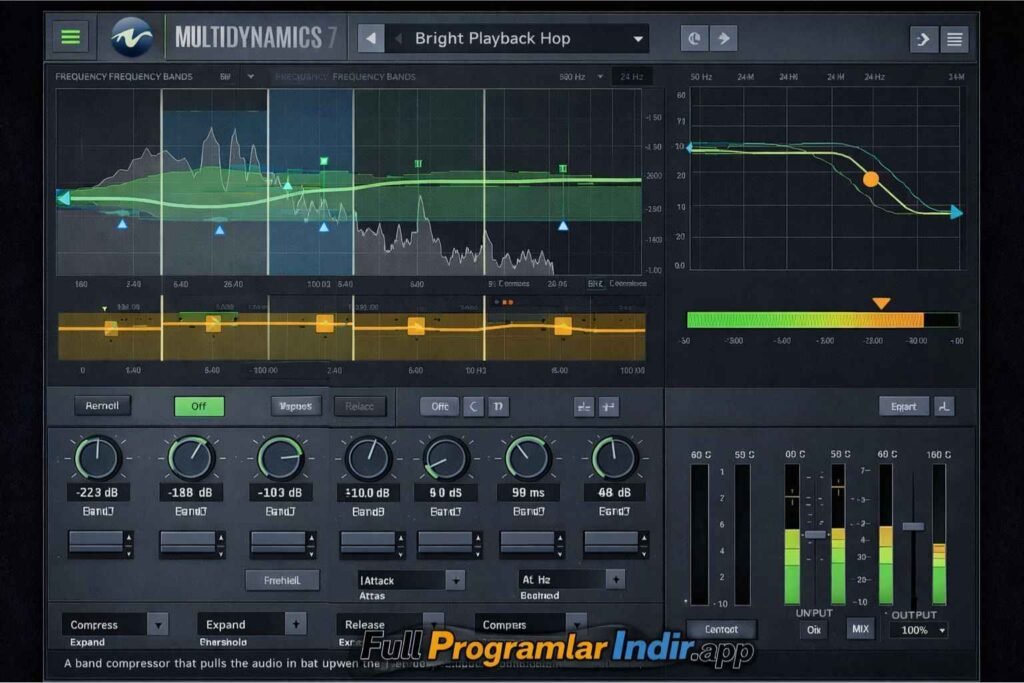
Task: Click the undo history icon in header
Action: 694,39
